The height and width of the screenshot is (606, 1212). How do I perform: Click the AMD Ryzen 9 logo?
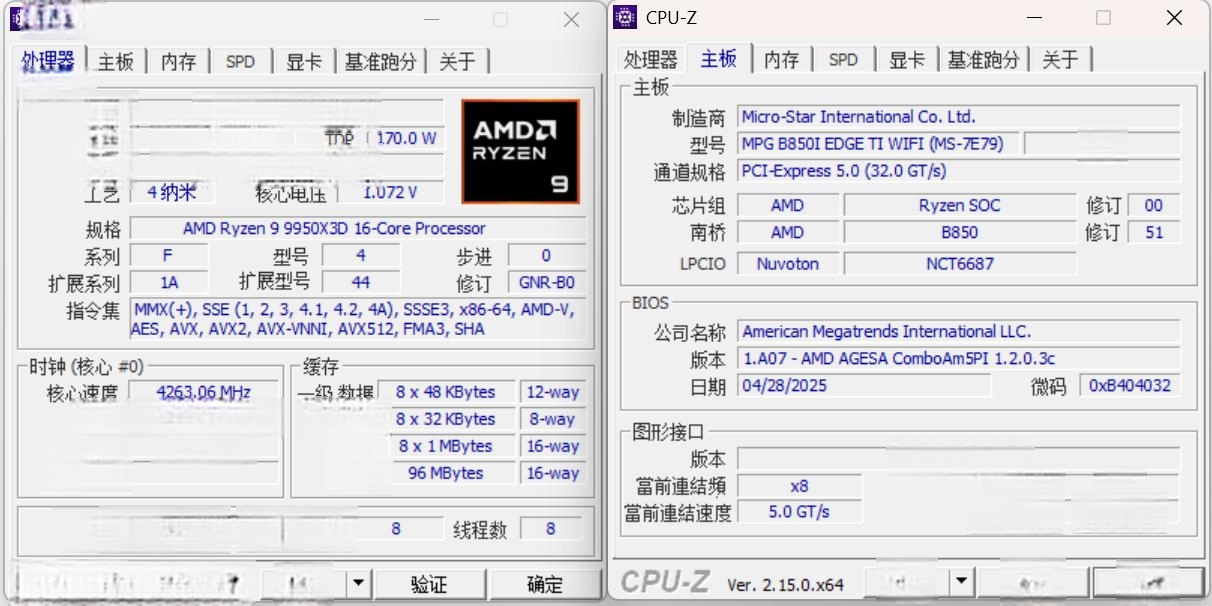click(520, 151)
